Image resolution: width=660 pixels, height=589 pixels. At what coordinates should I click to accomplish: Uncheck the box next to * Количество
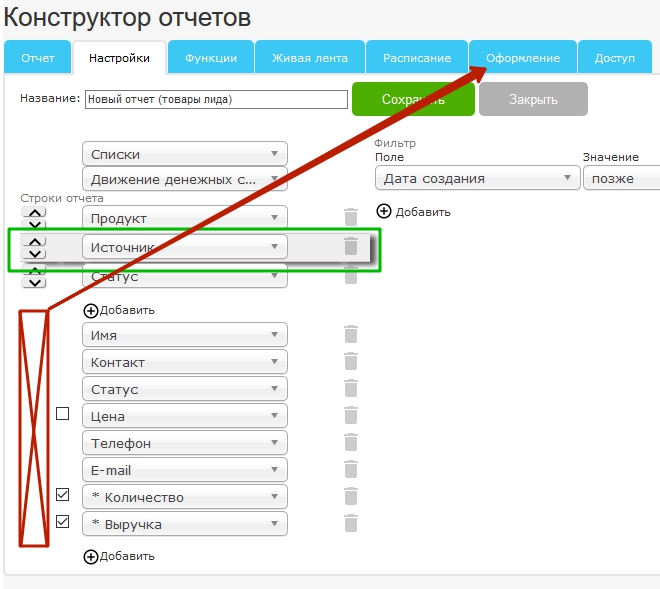pyautogui.click(x=62, y=495)
